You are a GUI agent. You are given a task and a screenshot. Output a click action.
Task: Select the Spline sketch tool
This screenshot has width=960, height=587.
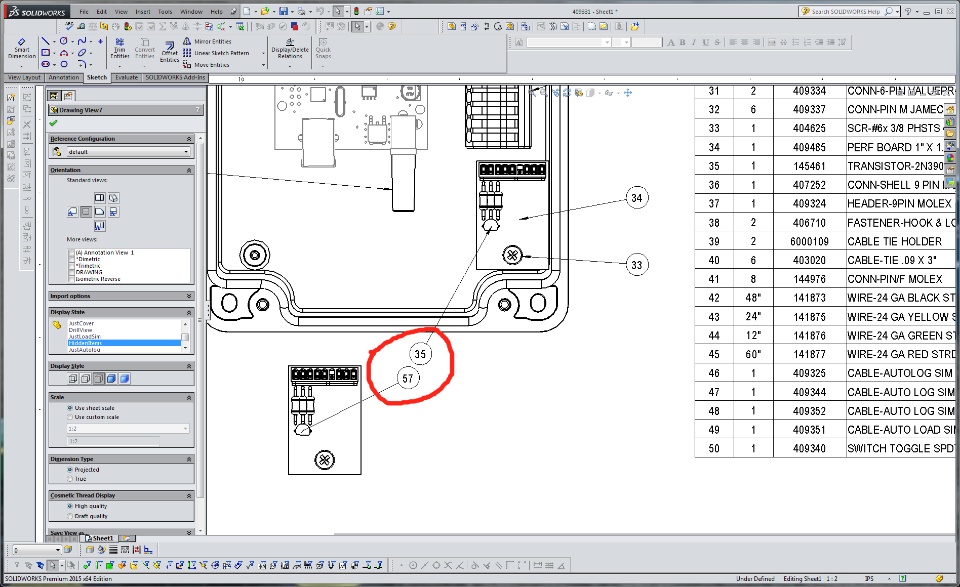[x=81, y=41]
